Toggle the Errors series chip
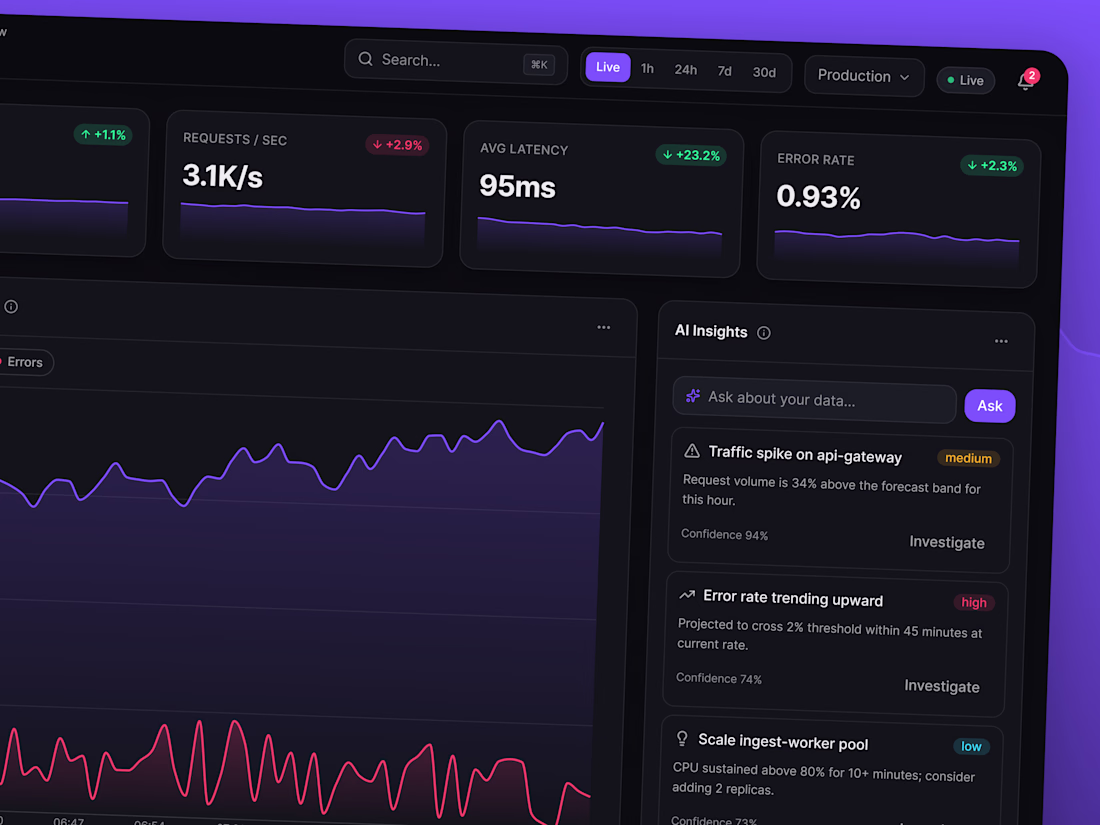 [x=23, y=362]
